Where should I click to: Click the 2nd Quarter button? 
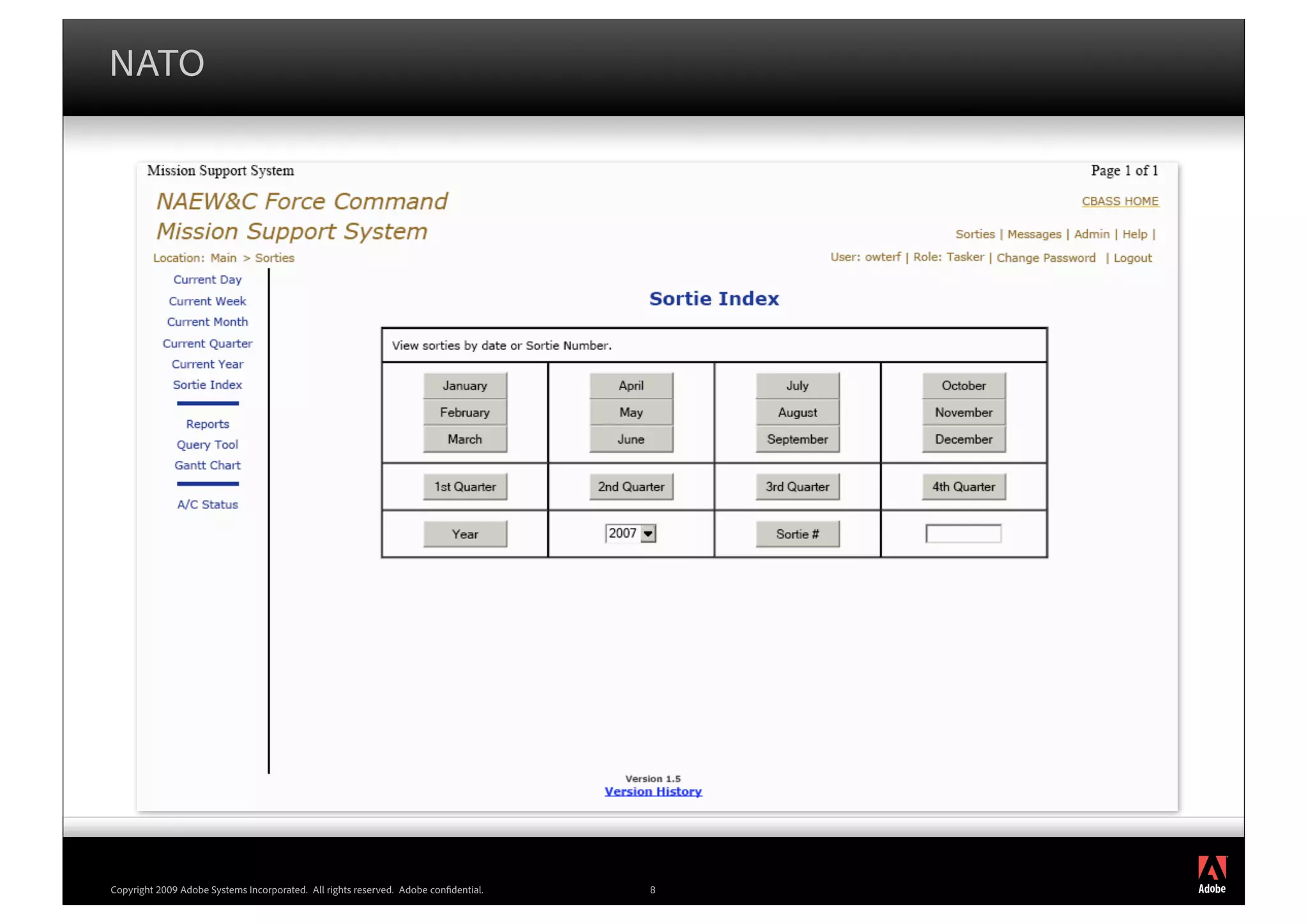point(631,487)
